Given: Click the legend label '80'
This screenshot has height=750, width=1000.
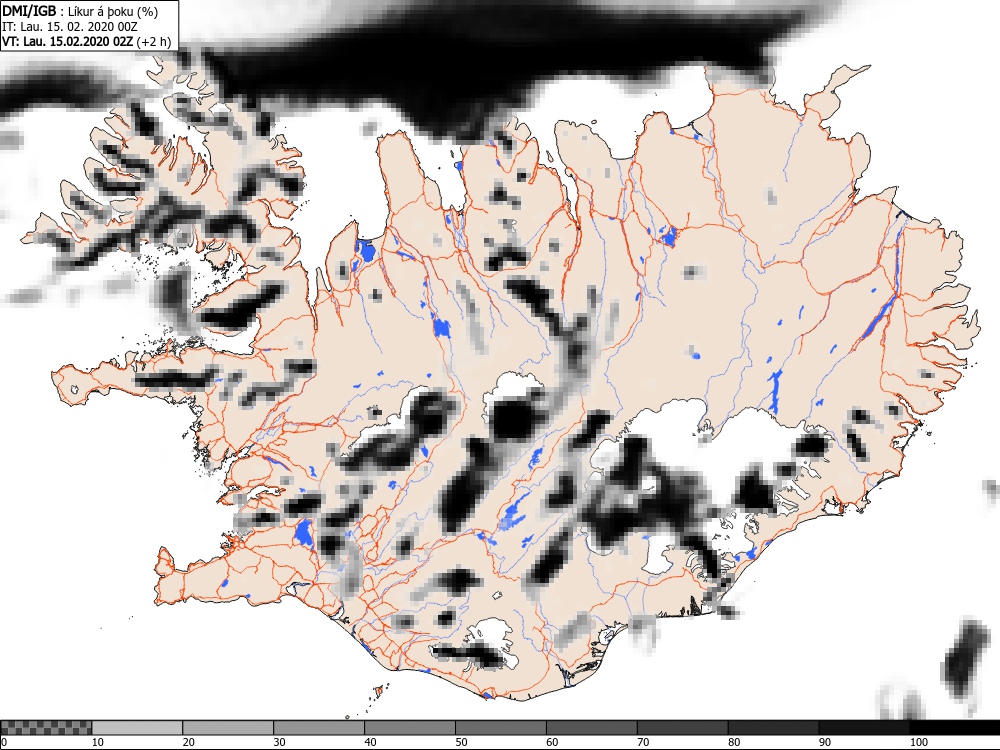Looking at the screenshot, I should tap(734, 742).
